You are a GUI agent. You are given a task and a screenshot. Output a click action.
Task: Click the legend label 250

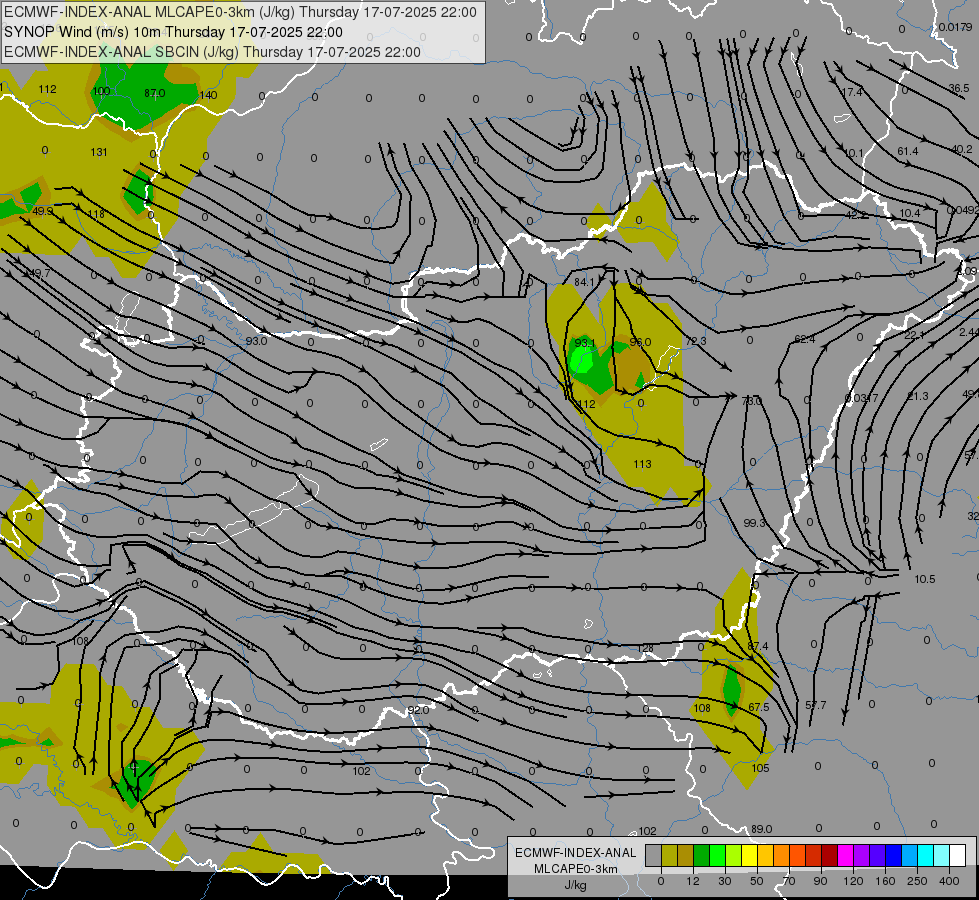[917, 881]
